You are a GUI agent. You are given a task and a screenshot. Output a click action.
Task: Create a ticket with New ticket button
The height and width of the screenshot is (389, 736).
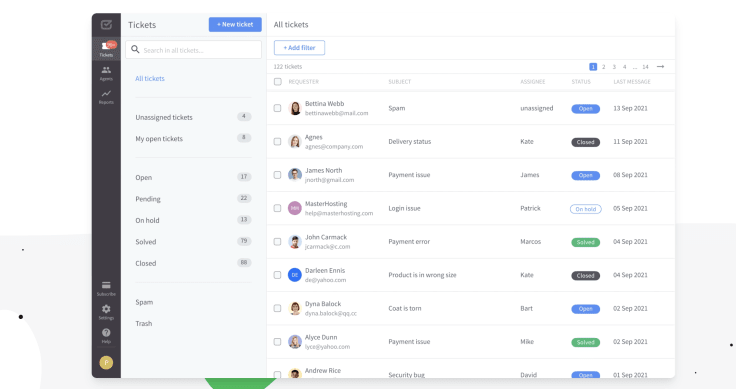coord(235,24)
